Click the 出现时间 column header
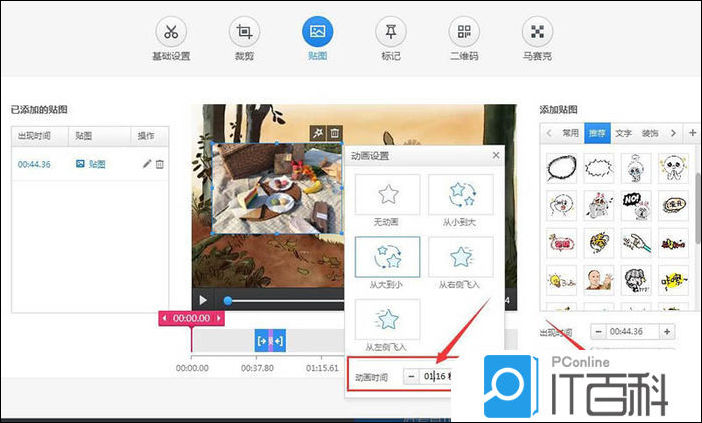Viewport: 702px width, 423px height. tap(34, 136)
